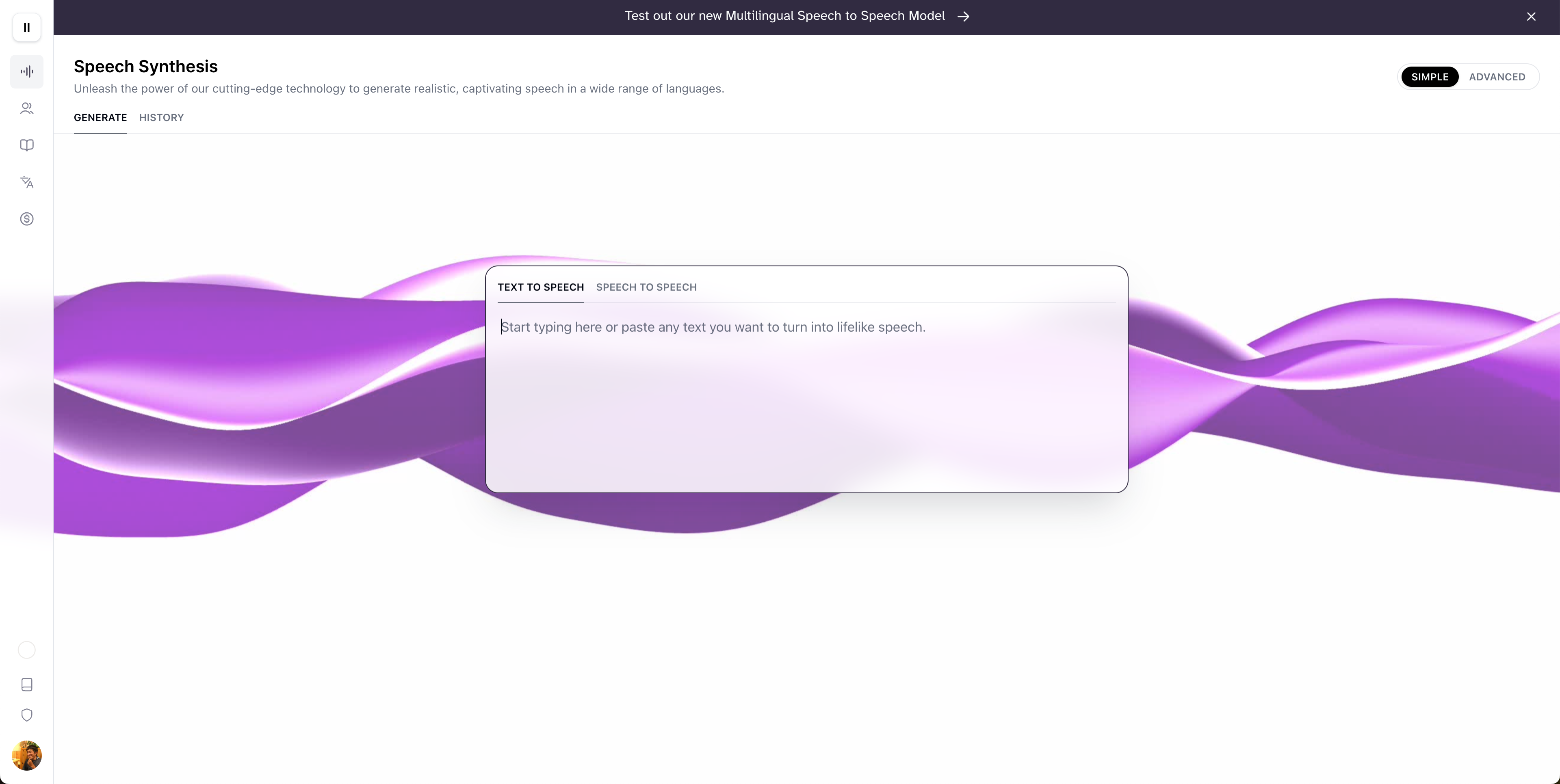
Task: Dismiss the top announcement banner
Action: pos(1531,17)
